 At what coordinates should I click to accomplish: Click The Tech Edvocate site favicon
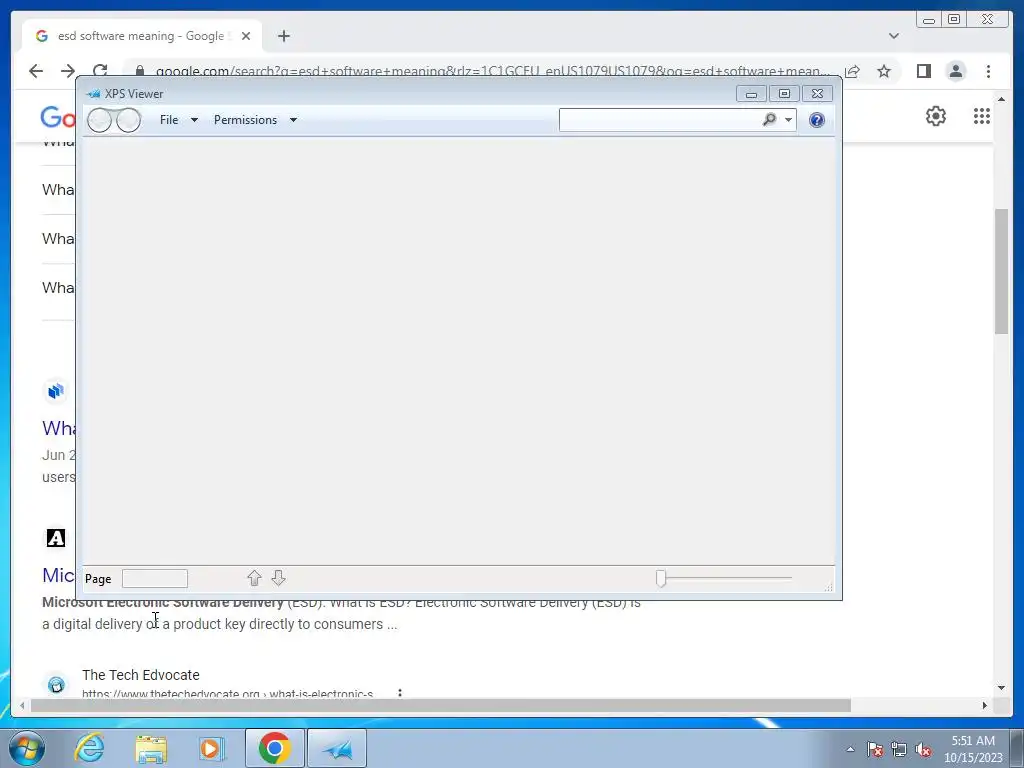(56, 684)
